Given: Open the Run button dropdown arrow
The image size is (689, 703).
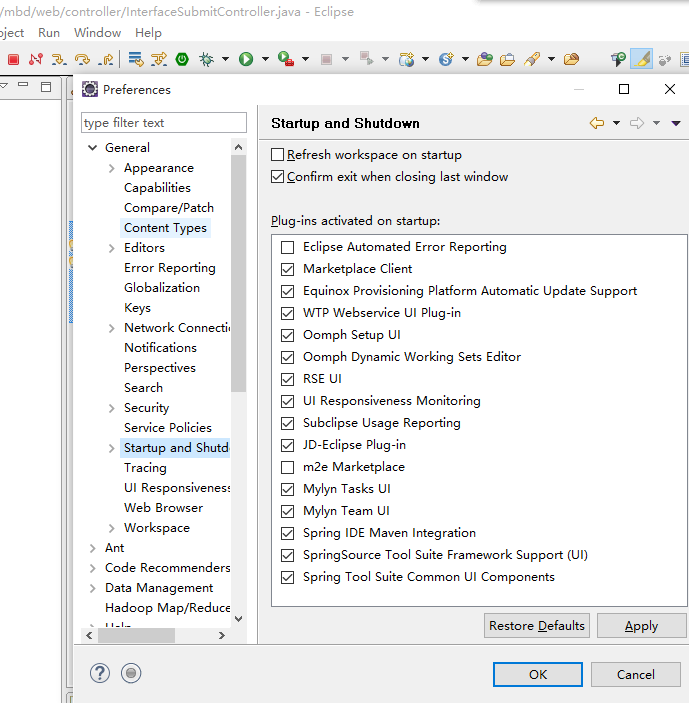Looking at the screenshot, I should (265, 59).
